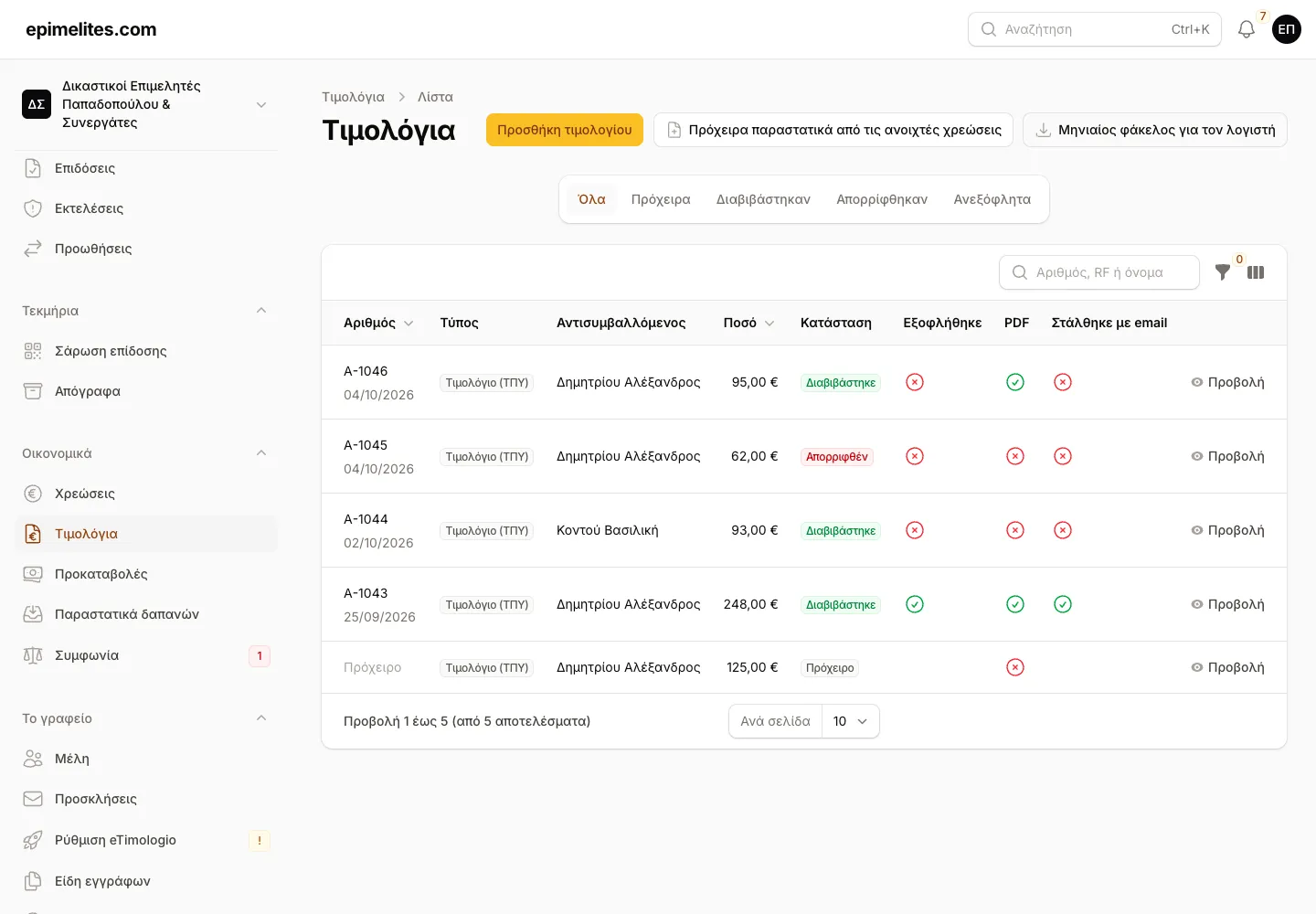Click Προβολή for invoice A-1046

click(x=1227, y=382)
